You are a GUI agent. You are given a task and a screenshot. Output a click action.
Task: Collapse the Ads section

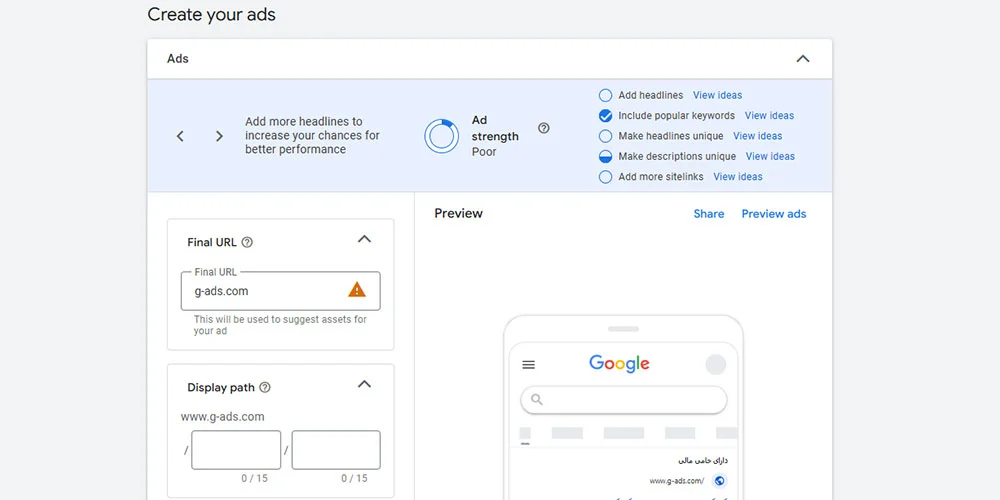pyautogui.click(x=803, y=59)
